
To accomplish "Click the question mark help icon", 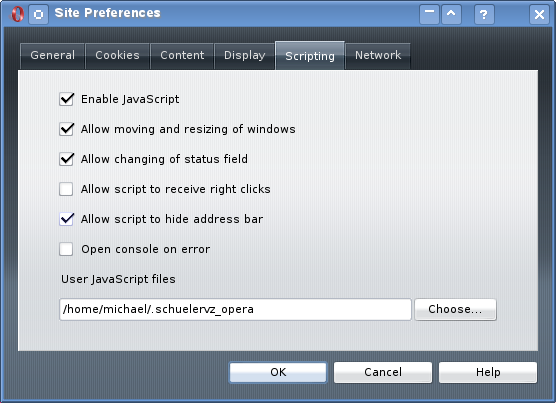I will tap(484, 15).
